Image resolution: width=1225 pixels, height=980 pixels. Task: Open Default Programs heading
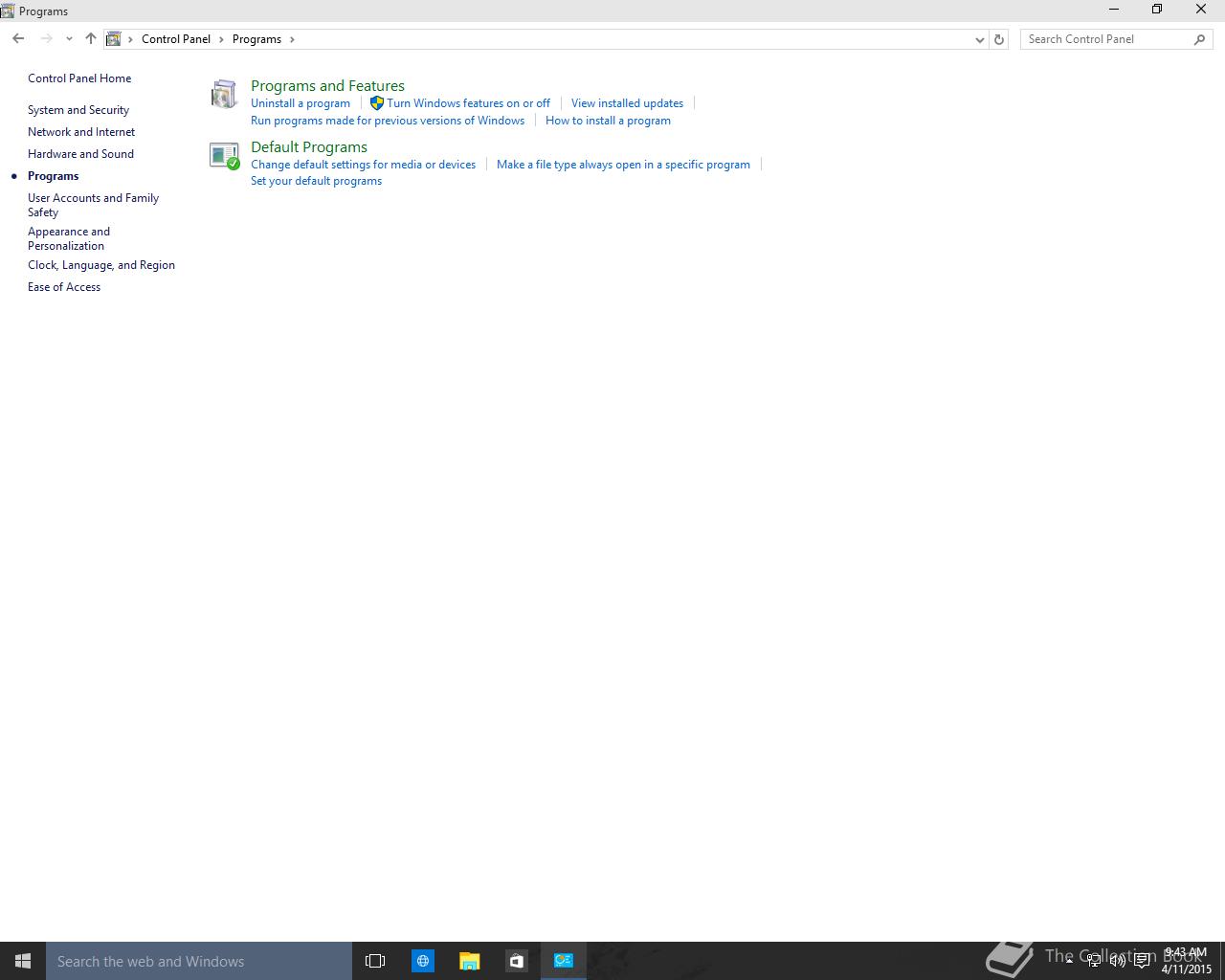point(309,147)
